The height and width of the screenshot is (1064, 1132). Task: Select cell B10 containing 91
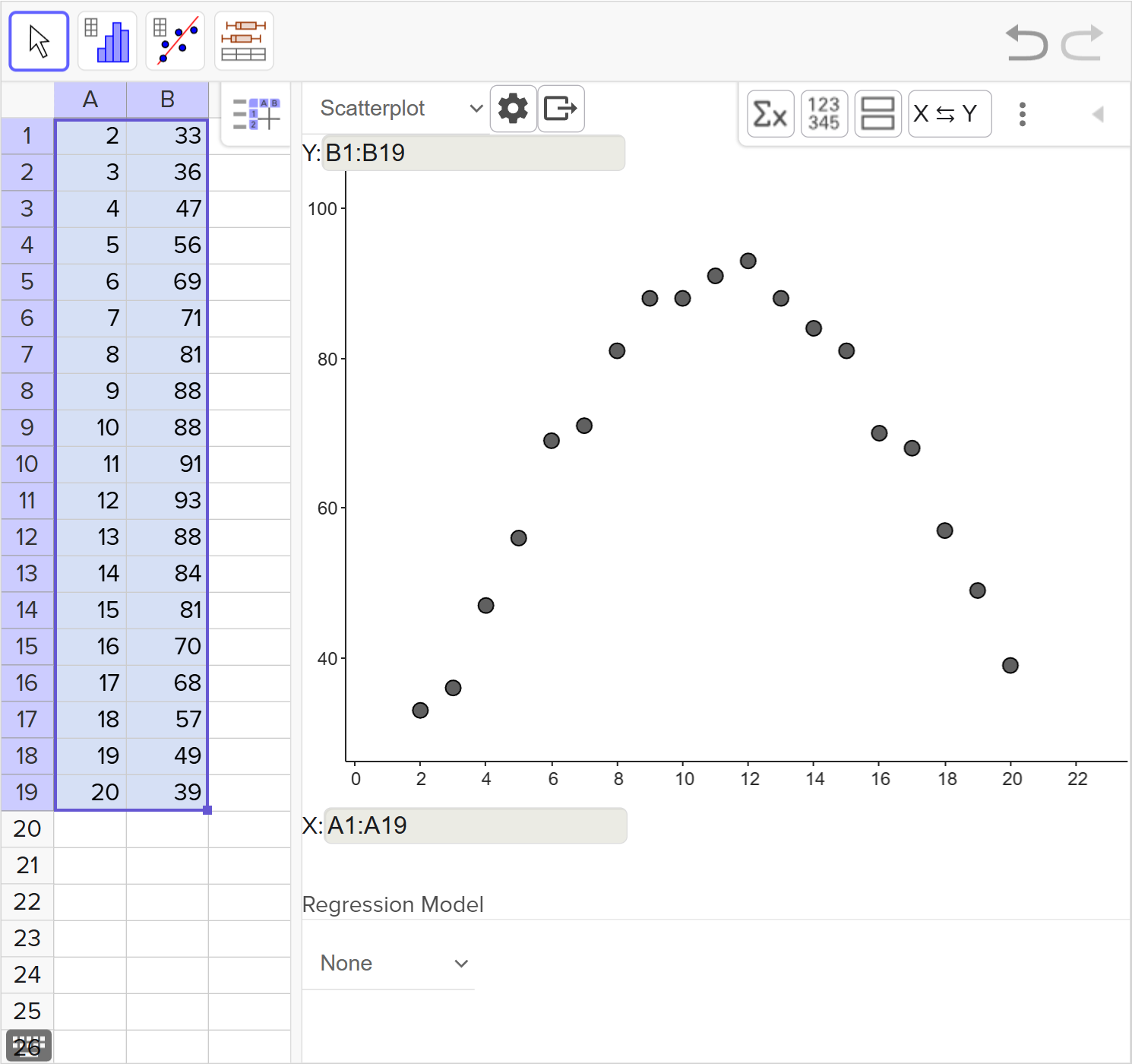pos(167,464)
